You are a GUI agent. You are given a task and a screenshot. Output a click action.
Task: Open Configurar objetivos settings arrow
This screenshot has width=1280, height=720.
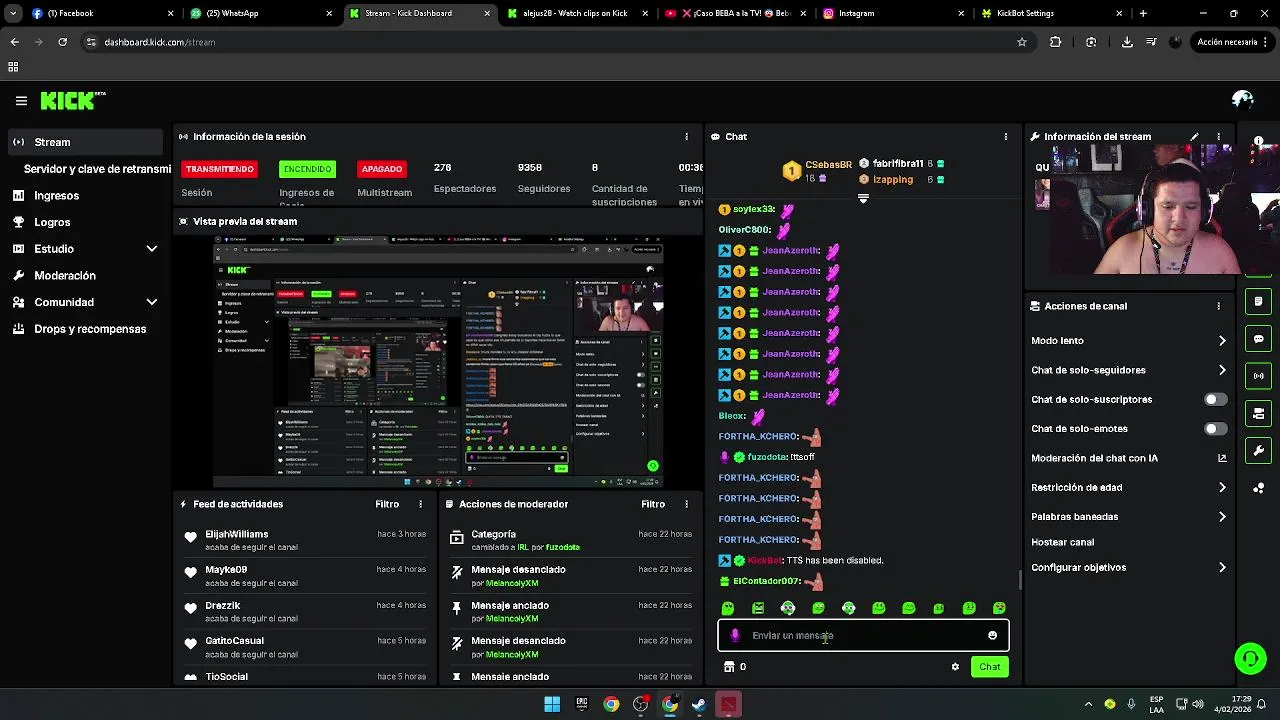pyautogui.click(x=1222, y=568)
